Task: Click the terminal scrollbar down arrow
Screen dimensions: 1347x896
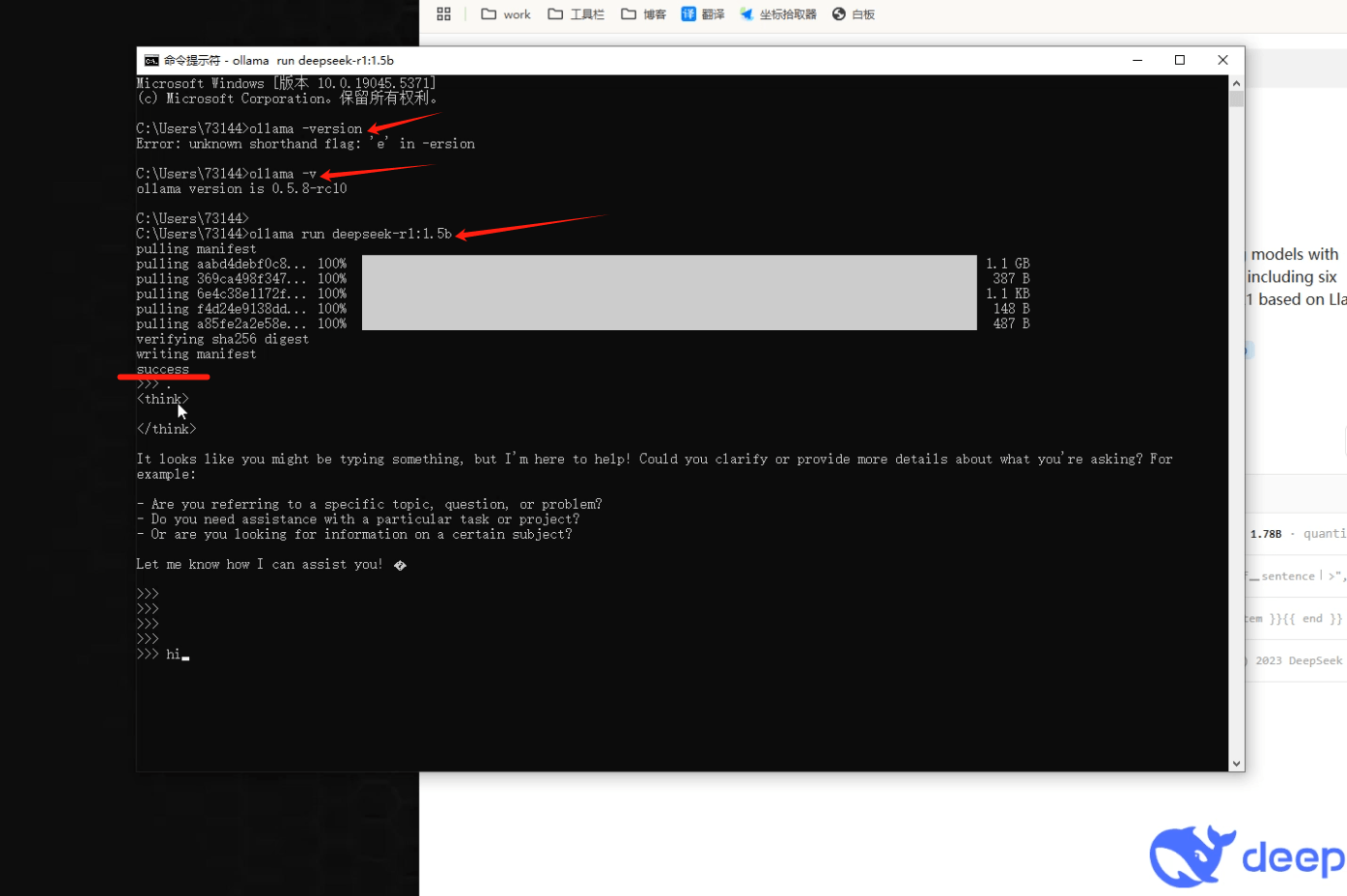Action: tap(1236, 764)
